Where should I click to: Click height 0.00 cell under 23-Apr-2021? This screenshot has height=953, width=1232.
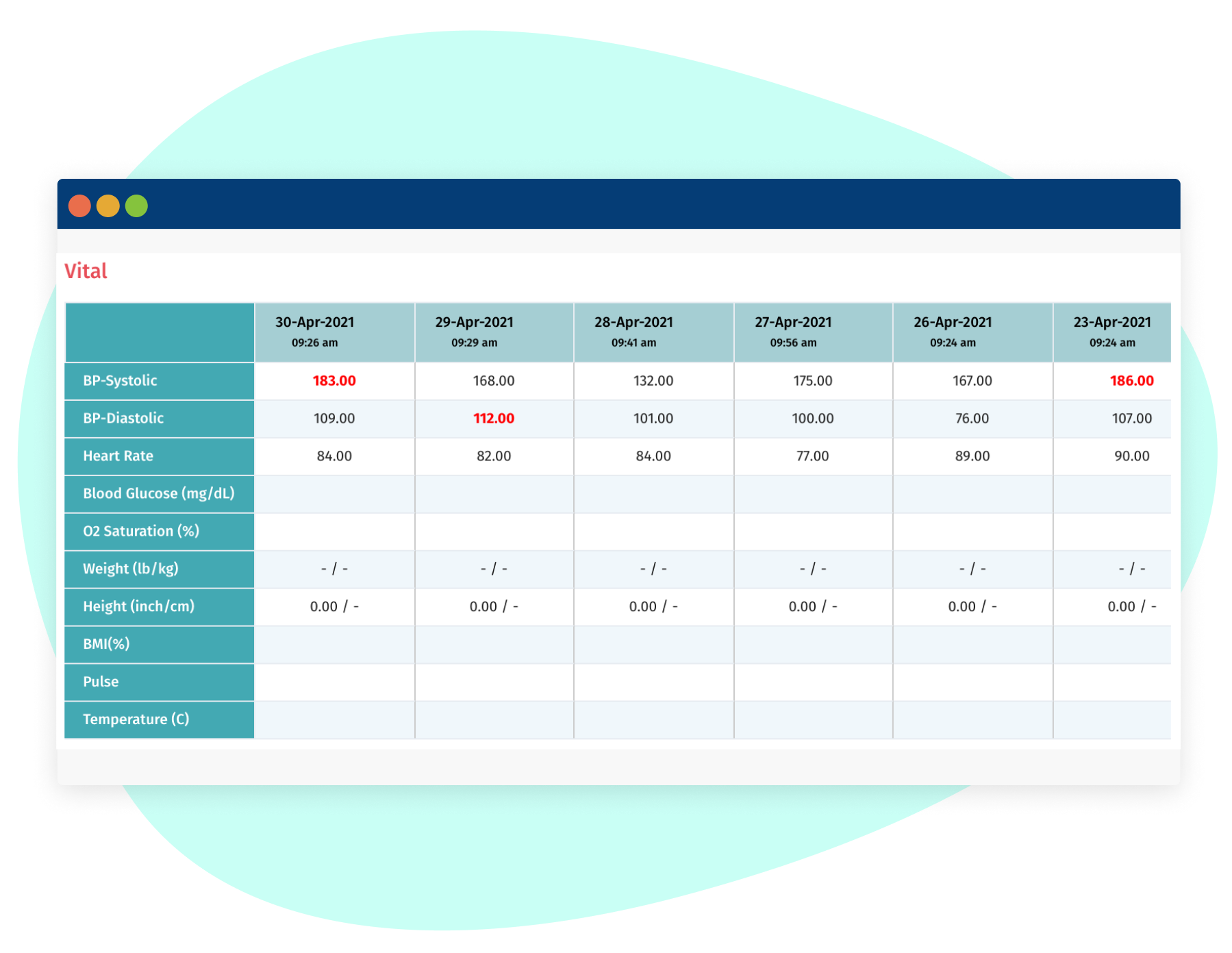click(1112, 607)
